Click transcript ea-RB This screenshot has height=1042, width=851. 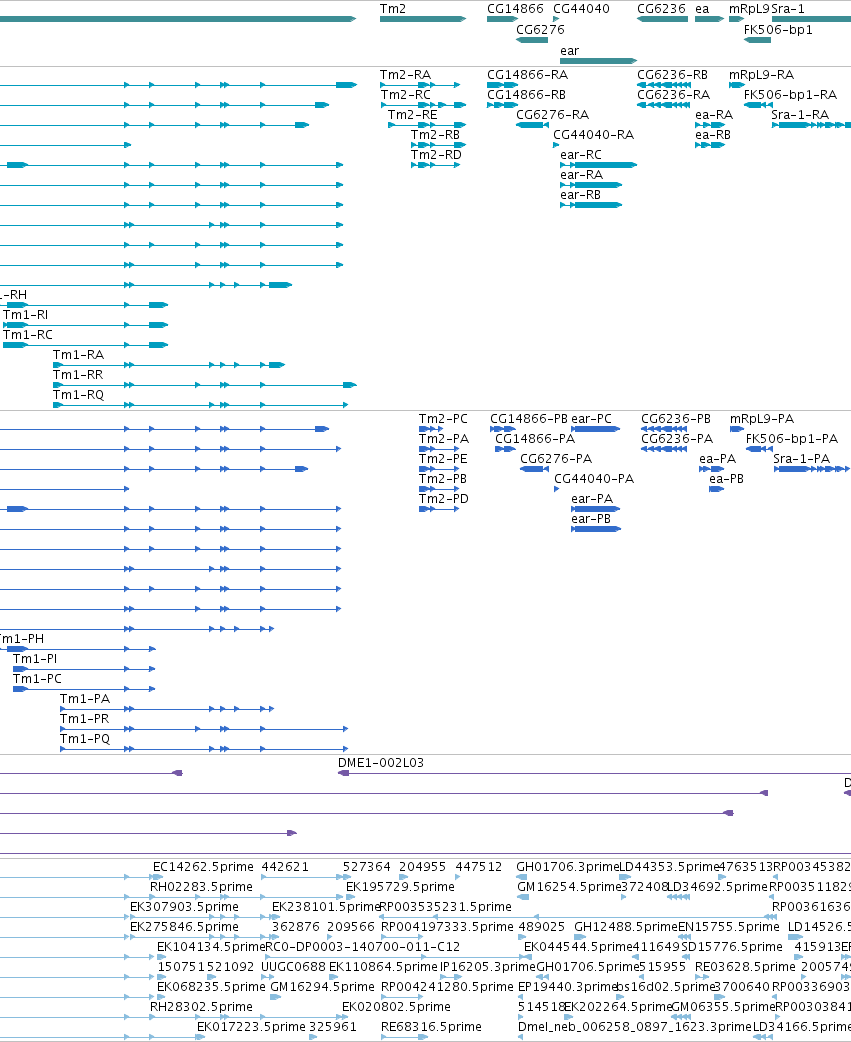(713, 135)
